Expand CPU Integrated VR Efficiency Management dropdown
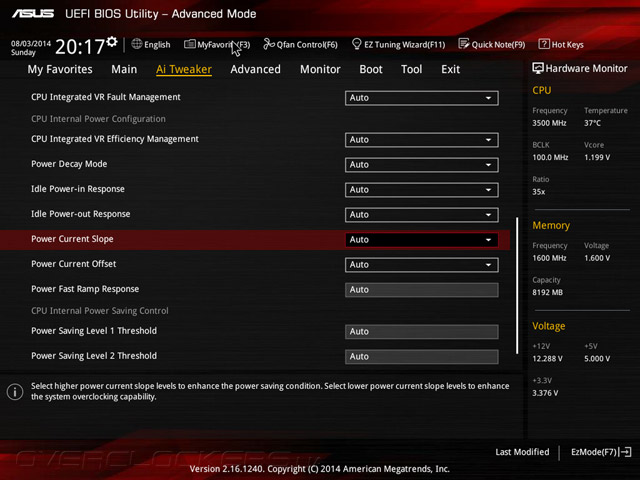The image size is (640, 480). (422, 140)
